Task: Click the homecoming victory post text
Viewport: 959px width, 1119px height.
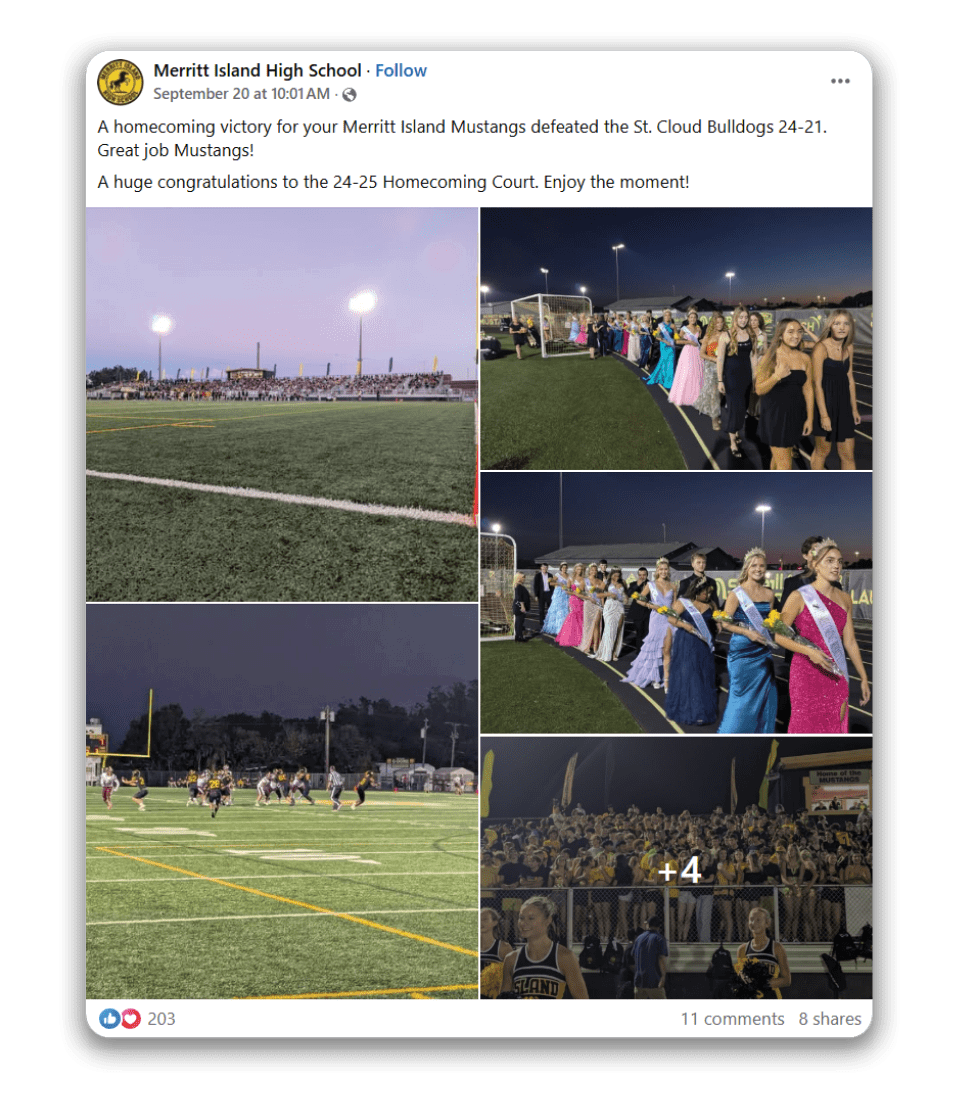Action: 462,138
